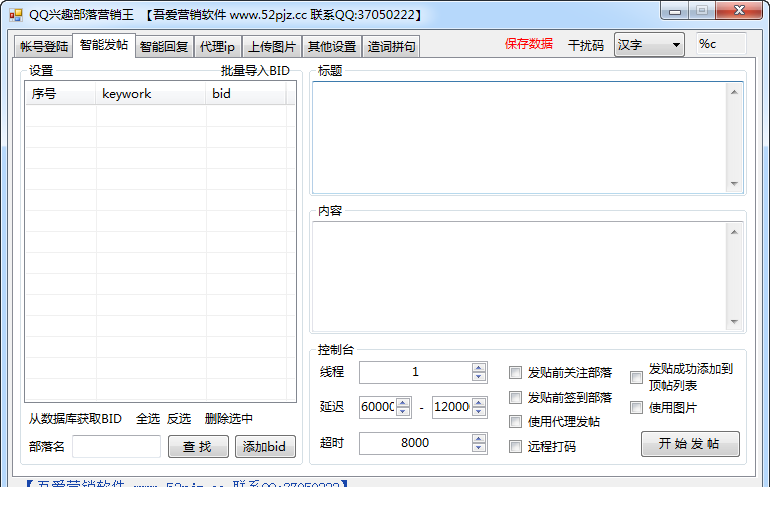Image resolution: width=770 pixels, height=510 pixels.
Task: Enable the 使用图片 checkbox
Action: (x=636, y=407)
